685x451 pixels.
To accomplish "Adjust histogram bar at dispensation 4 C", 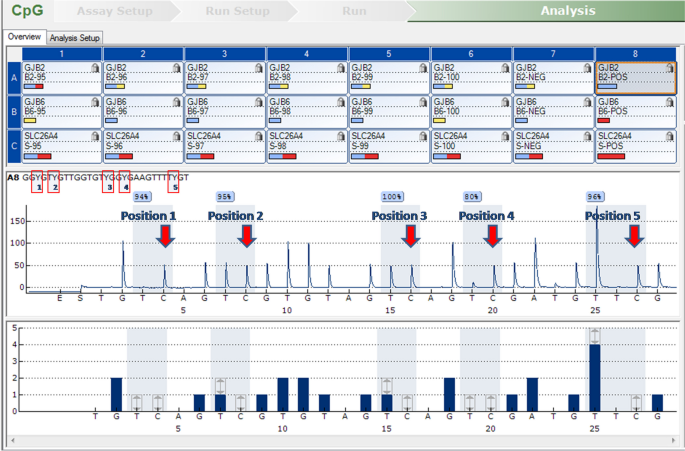I will pyautogui.click(x=158, y=402).
